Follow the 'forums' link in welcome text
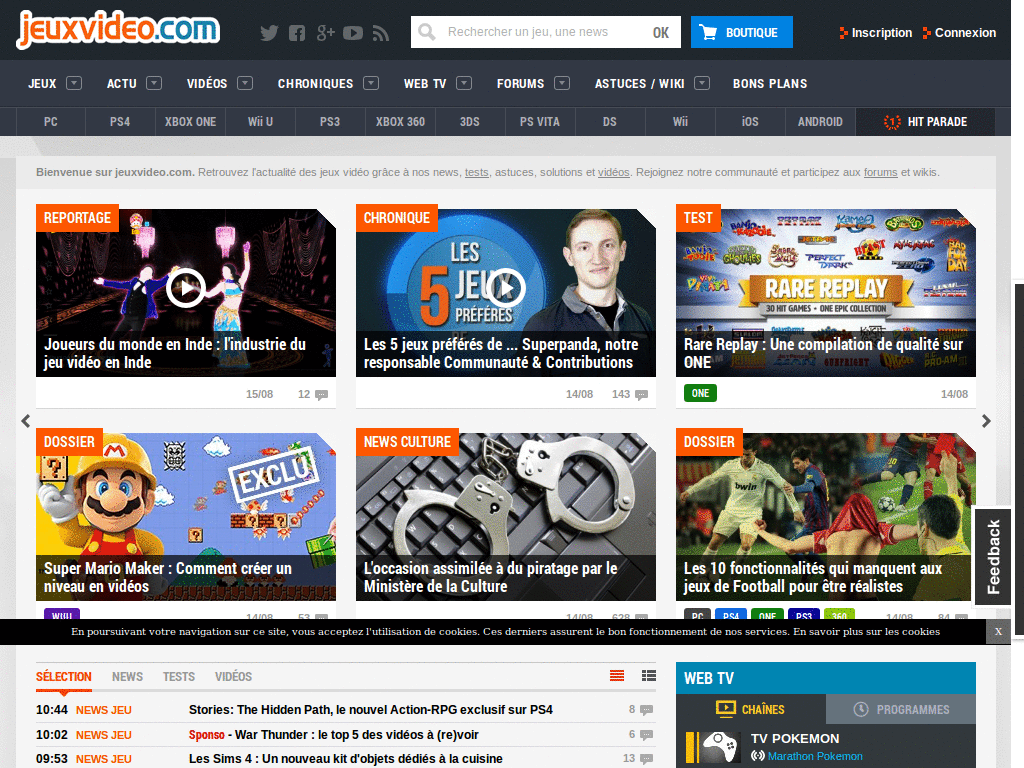This screenshot has width=1024, height=768. [x=880, y=172]
